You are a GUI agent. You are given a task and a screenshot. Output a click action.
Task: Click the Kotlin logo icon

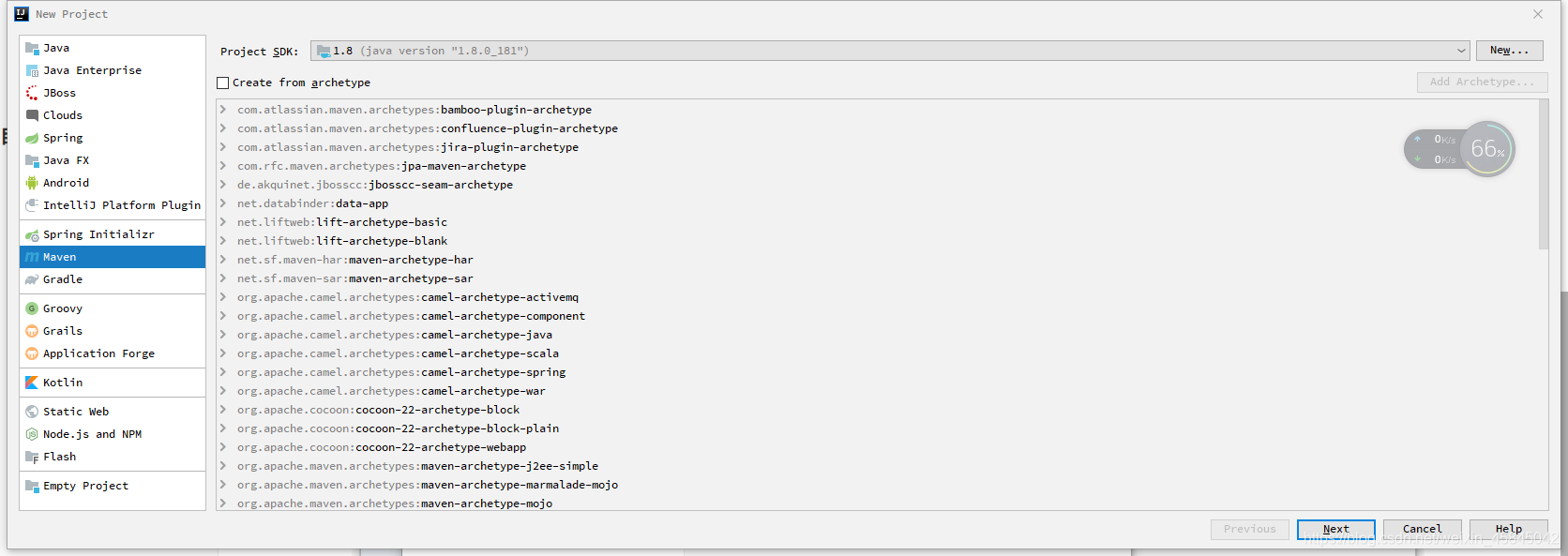(32, 383)
